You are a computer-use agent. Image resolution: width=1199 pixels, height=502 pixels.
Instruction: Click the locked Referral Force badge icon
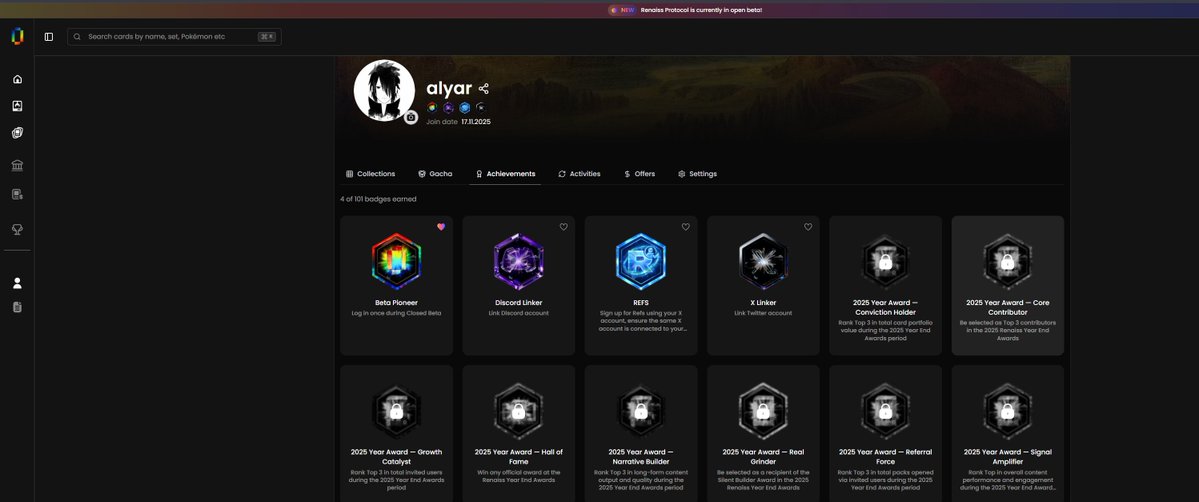click(885, 411)
